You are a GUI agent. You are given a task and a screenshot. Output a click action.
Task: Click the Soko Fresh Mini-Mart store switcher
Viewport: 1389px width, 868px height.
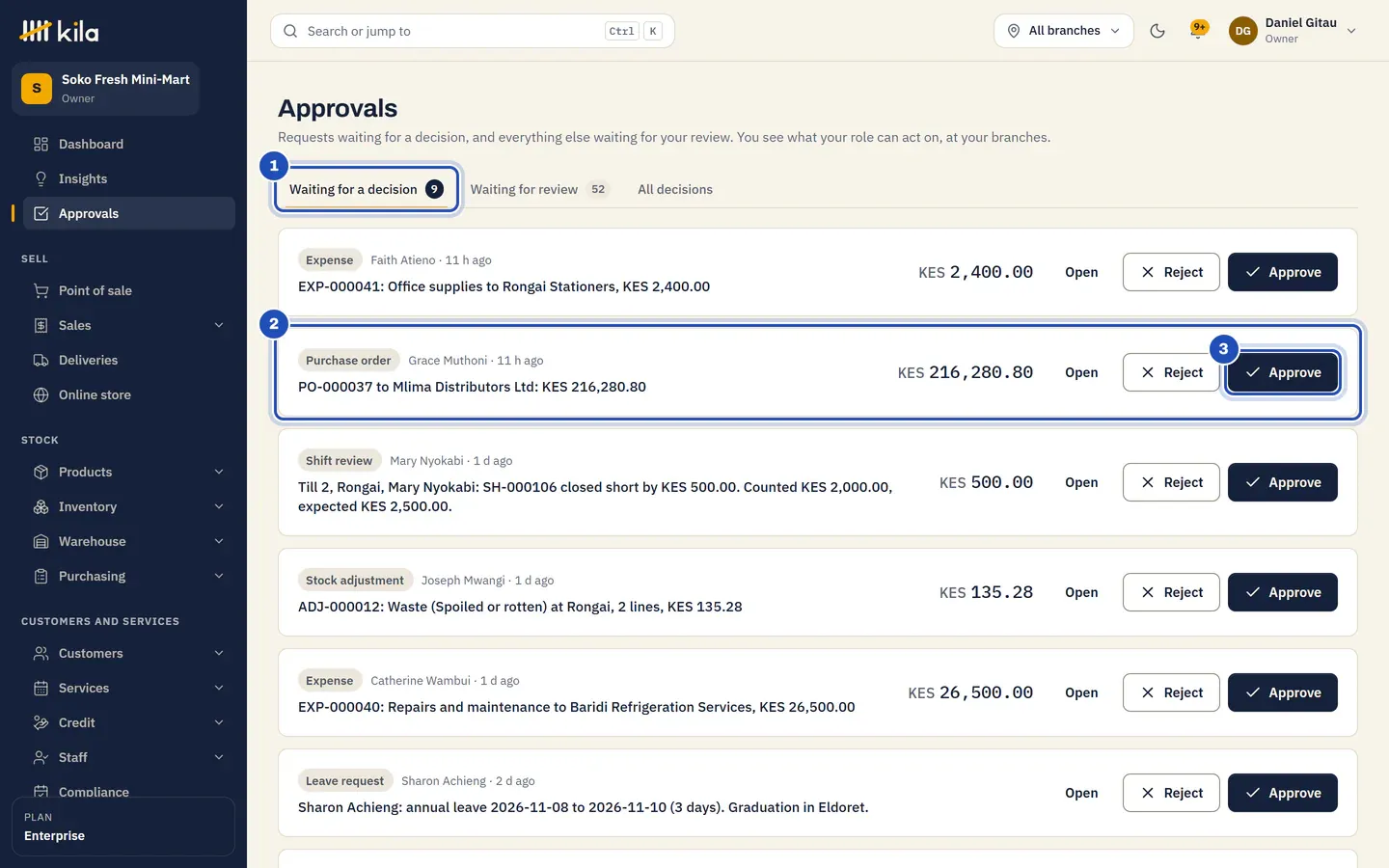[105, 89]
